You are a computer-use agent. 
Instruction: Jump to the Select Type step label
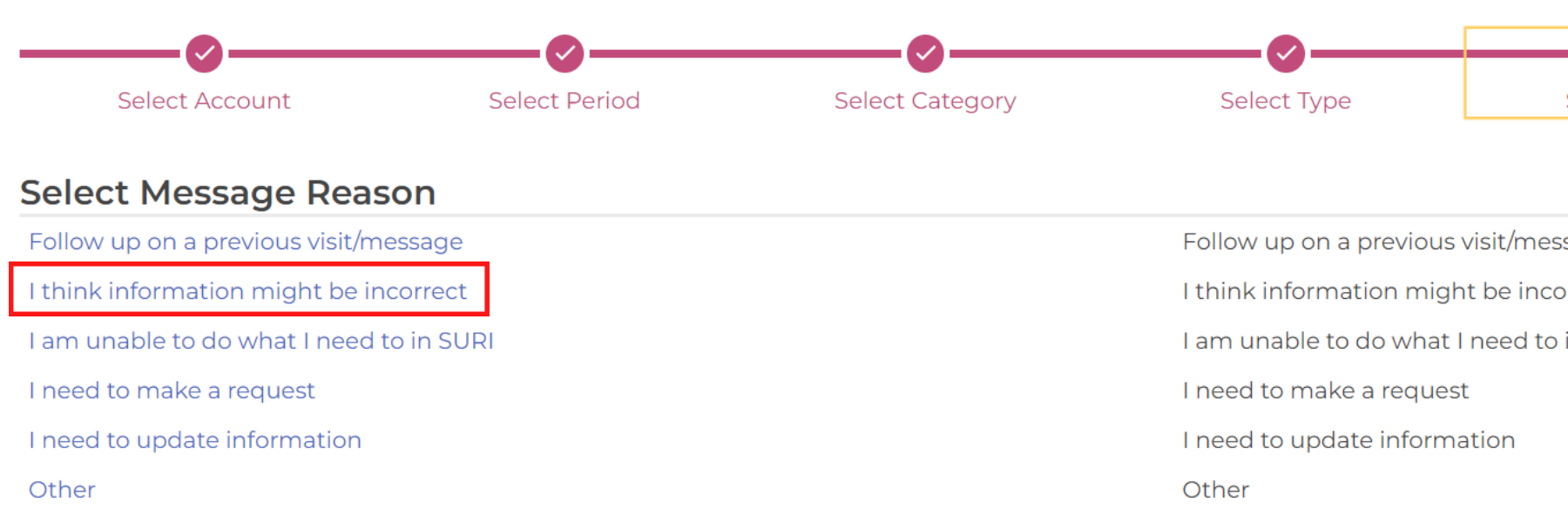pyautogui.click(x=1286, y=101)
